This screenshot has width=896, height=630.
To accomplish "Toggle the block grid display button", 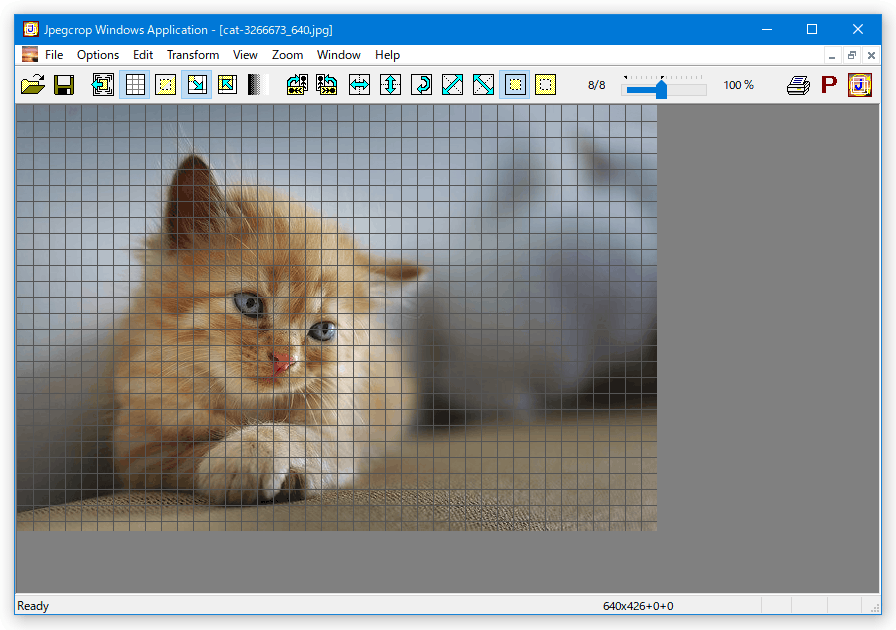I will (x=135, y=85).
